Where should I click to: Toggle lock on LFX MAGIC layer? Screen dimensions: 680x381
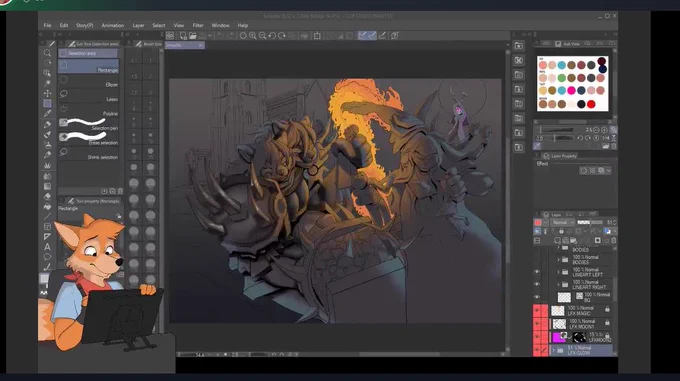607,309
